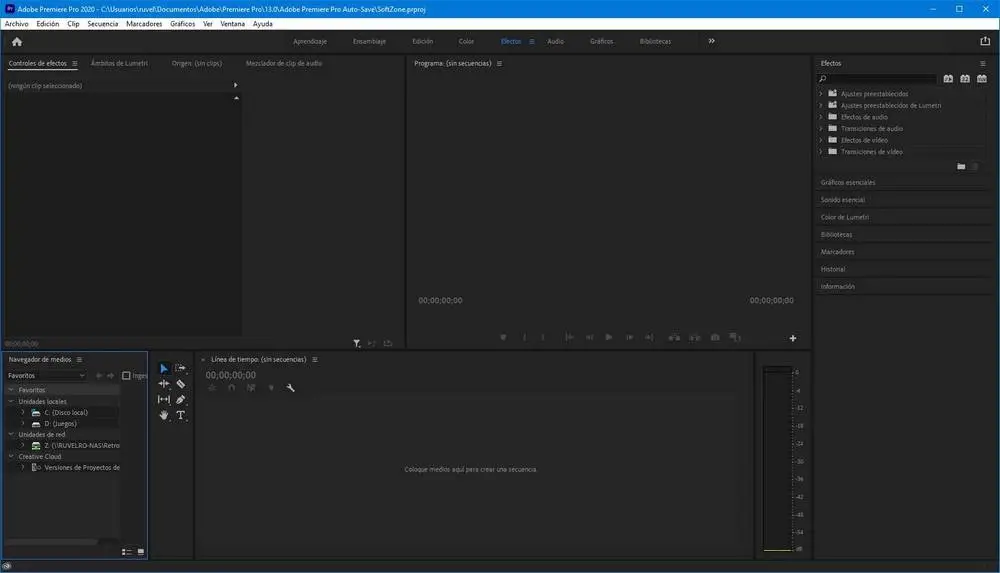Click the Home icon
The height and width of the screenshot is (573, 1000).
click(x=17, y=41)
